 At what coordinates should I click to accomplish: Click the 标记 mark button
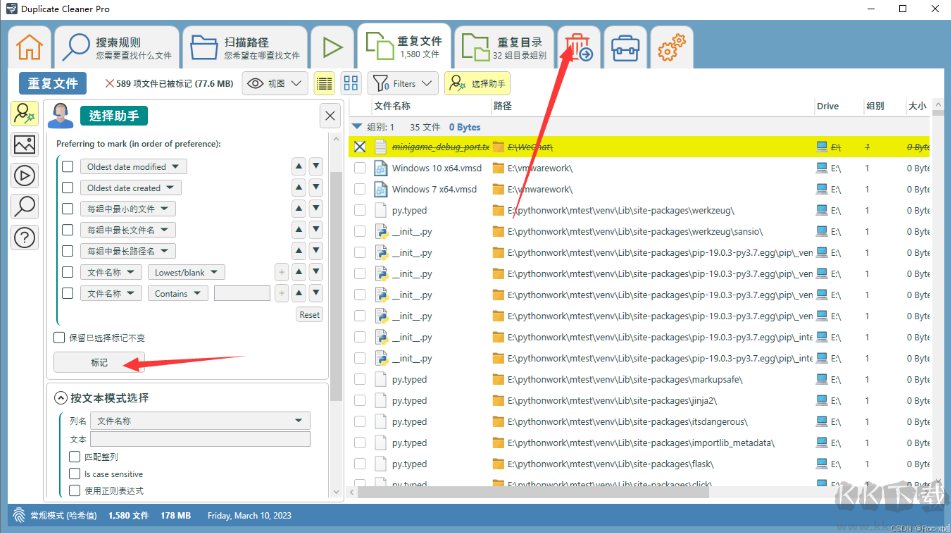coord(99,363)
